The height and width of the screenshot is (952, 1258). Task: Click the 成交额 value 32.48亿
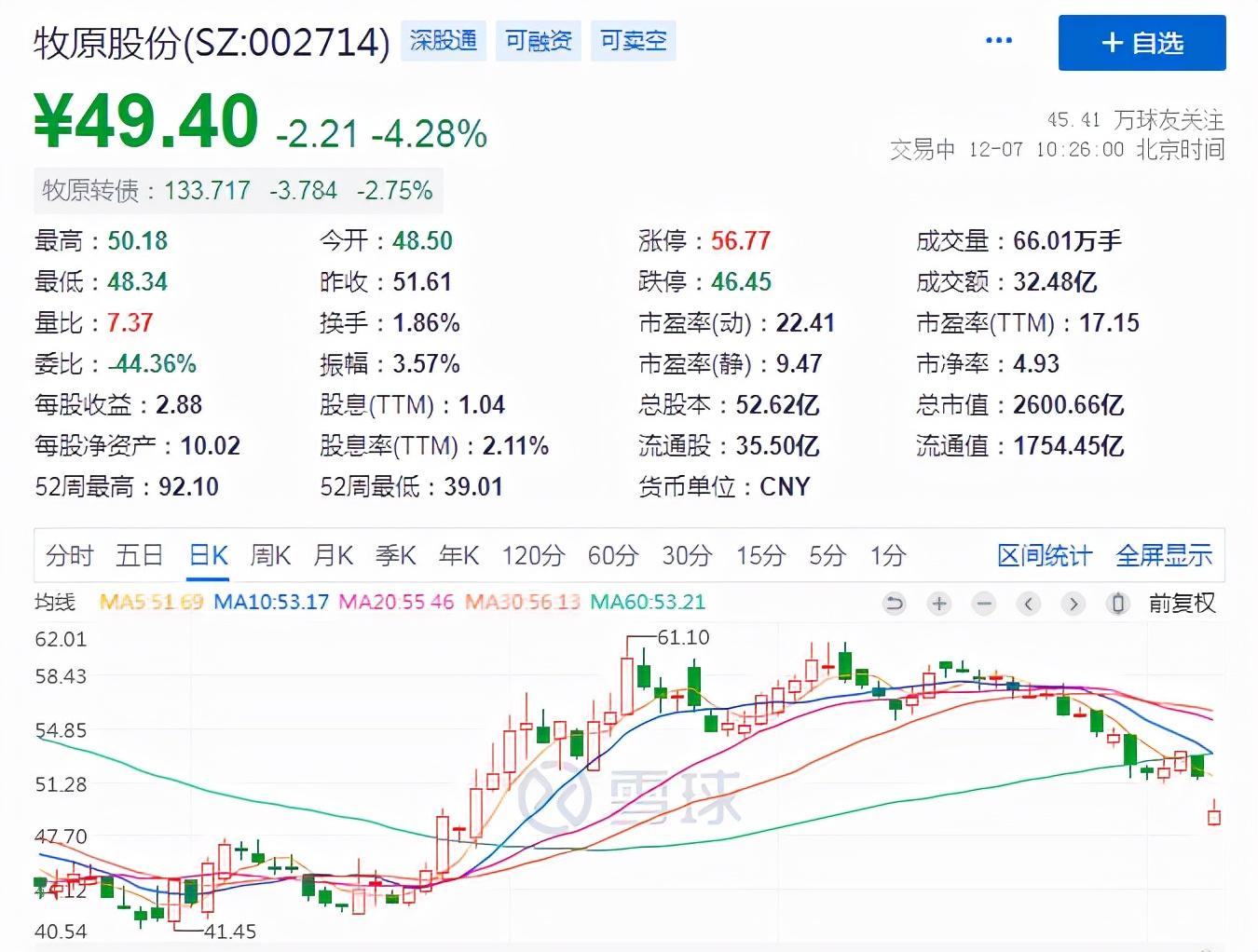[x=1055, y=282]
